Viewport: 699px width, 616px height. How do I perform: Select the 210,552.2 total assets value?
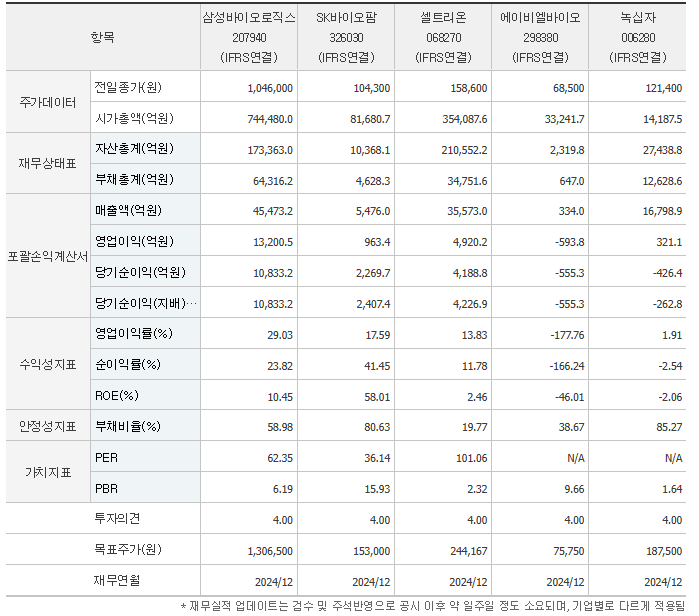point(465,150)
